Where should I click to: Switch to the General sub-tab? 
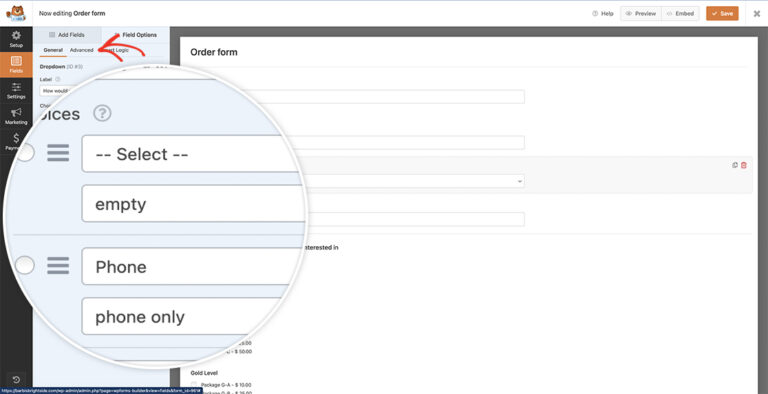53,50
